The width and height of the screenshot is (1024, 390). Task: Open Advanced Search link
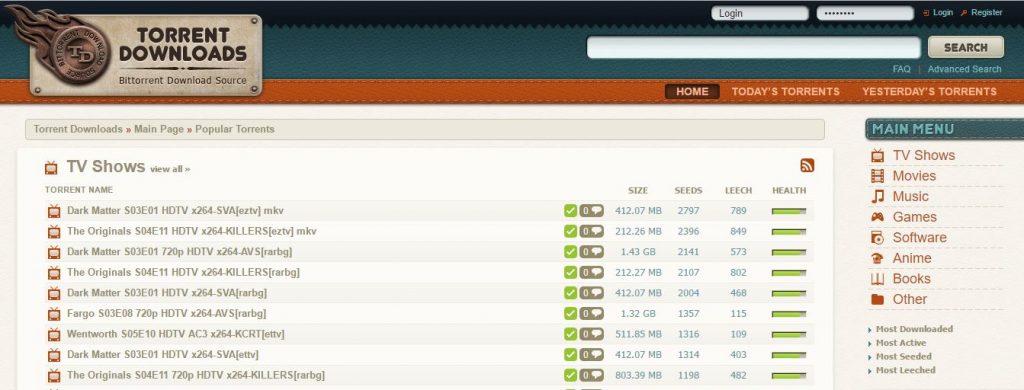(964, 69)
